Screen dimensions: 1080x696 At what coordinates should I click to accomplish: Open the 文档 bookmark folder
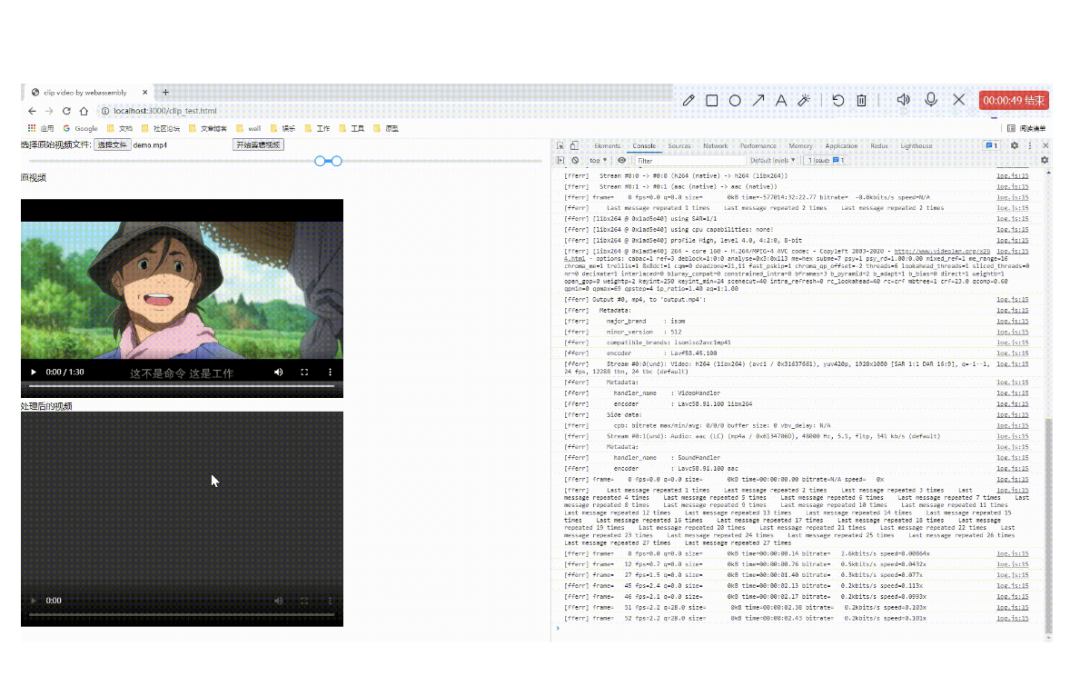tap(120, 128)
